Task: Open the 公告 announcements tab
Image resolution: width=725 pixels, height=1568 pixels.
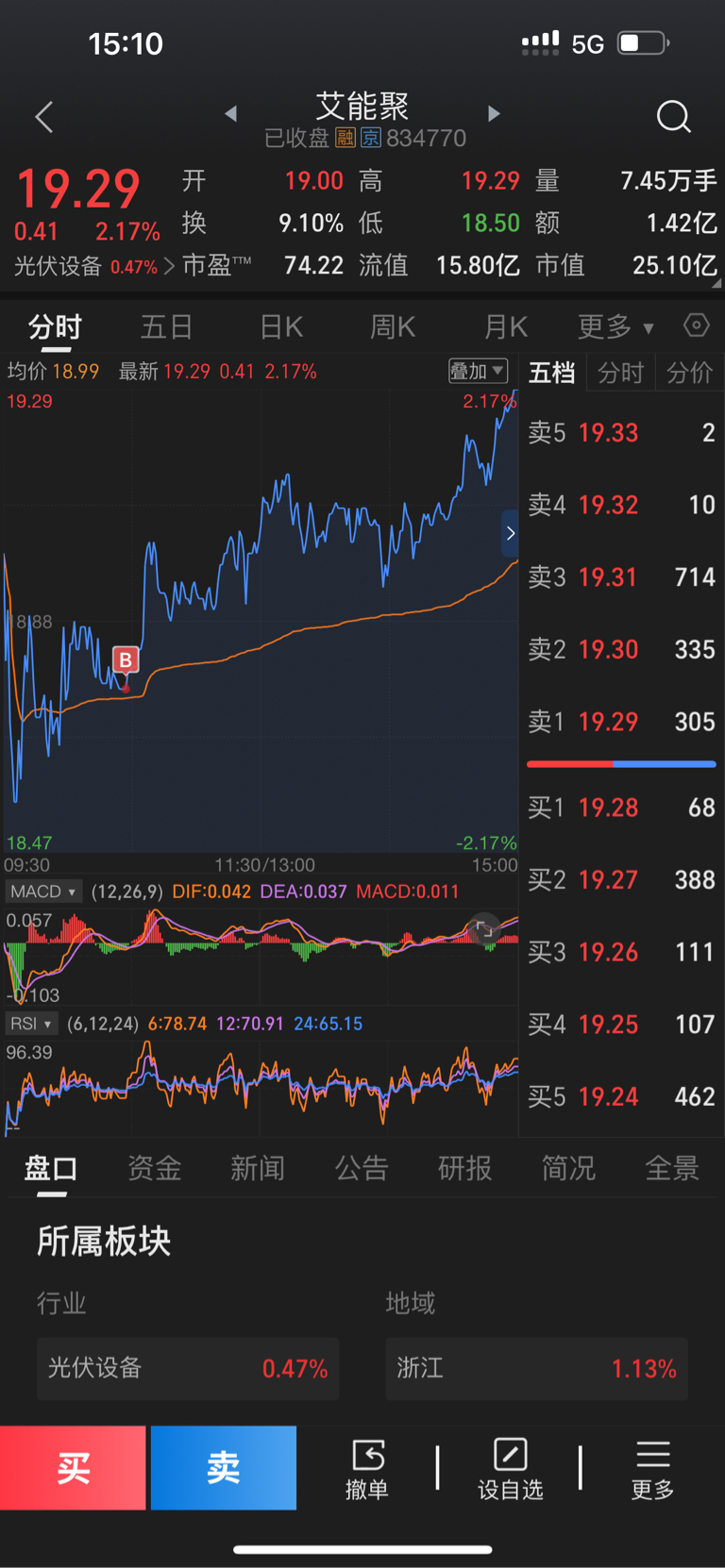Action: (x=362, y=1169)
